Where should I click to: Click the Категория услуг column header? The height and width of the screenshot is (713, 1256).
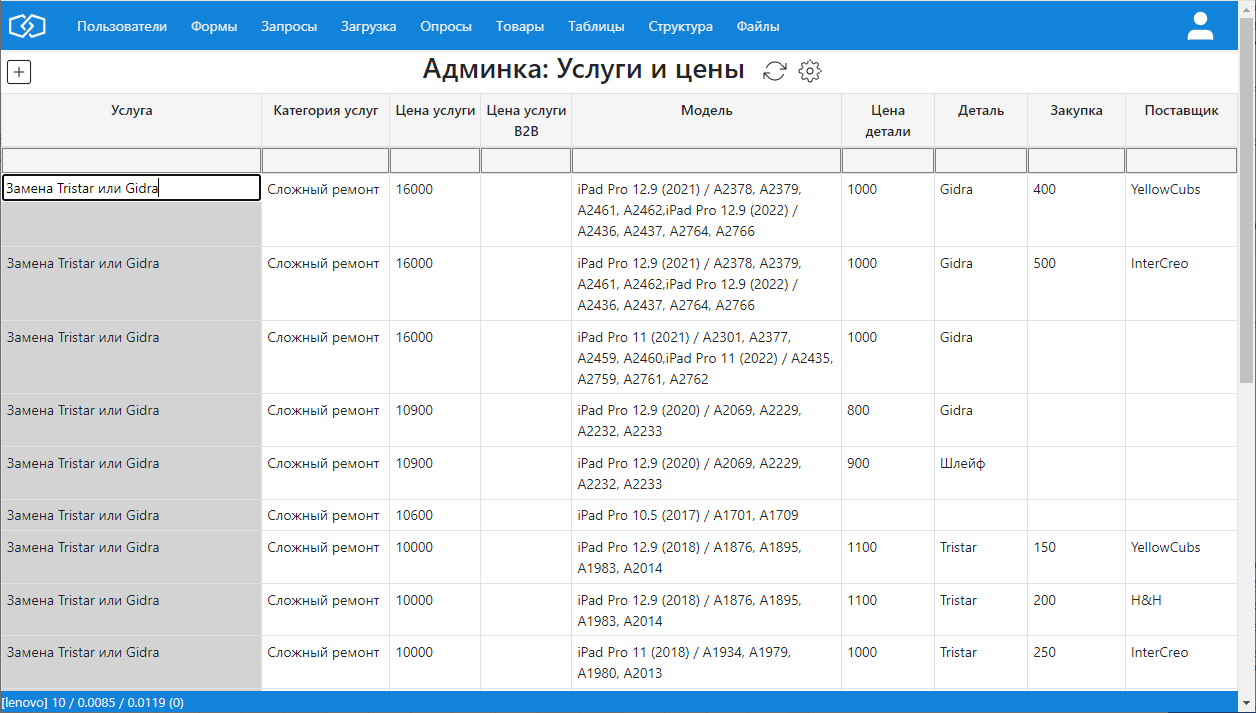[326, 120]
